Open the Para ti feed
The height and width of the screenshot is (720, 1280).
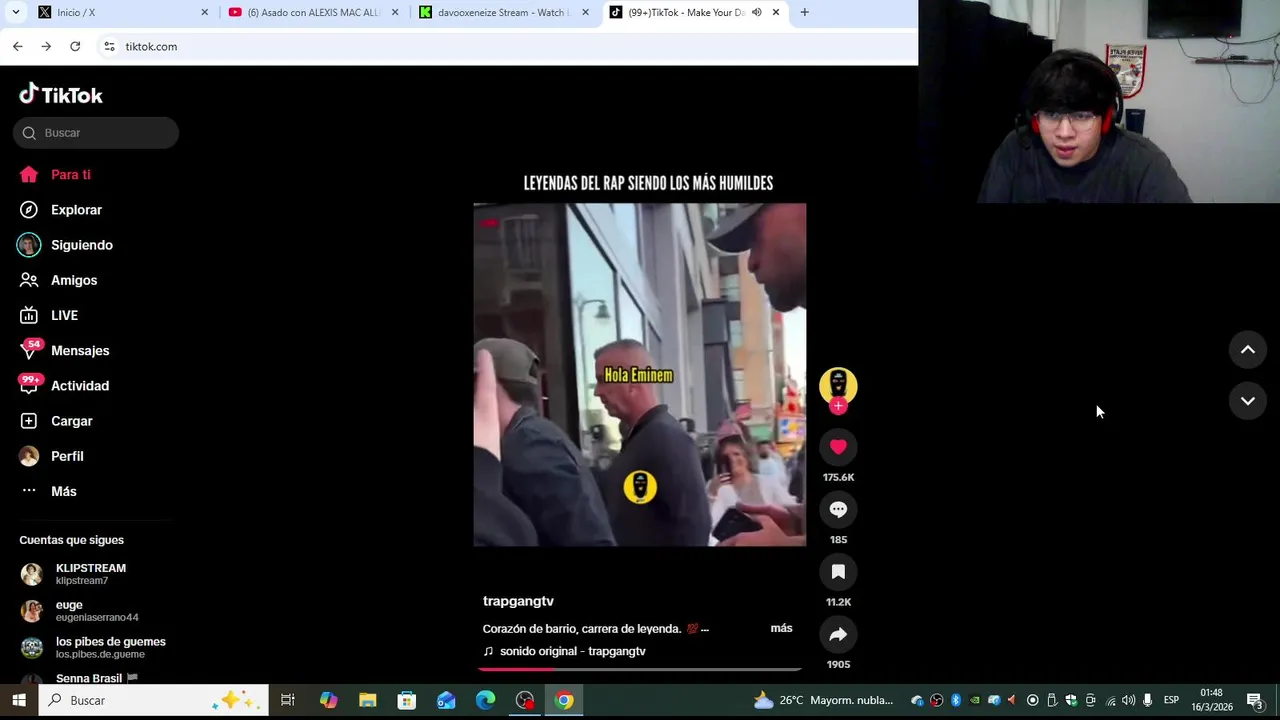55,175
